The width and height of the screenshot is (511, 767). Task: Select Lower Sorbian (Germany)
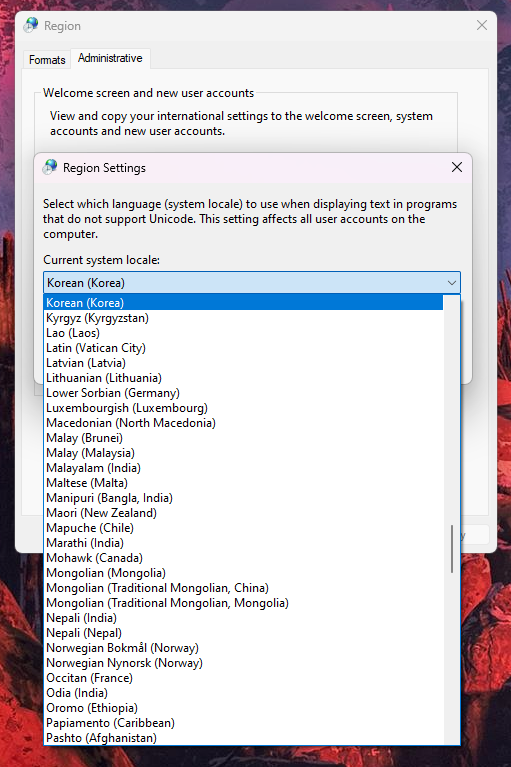point(244,393)
